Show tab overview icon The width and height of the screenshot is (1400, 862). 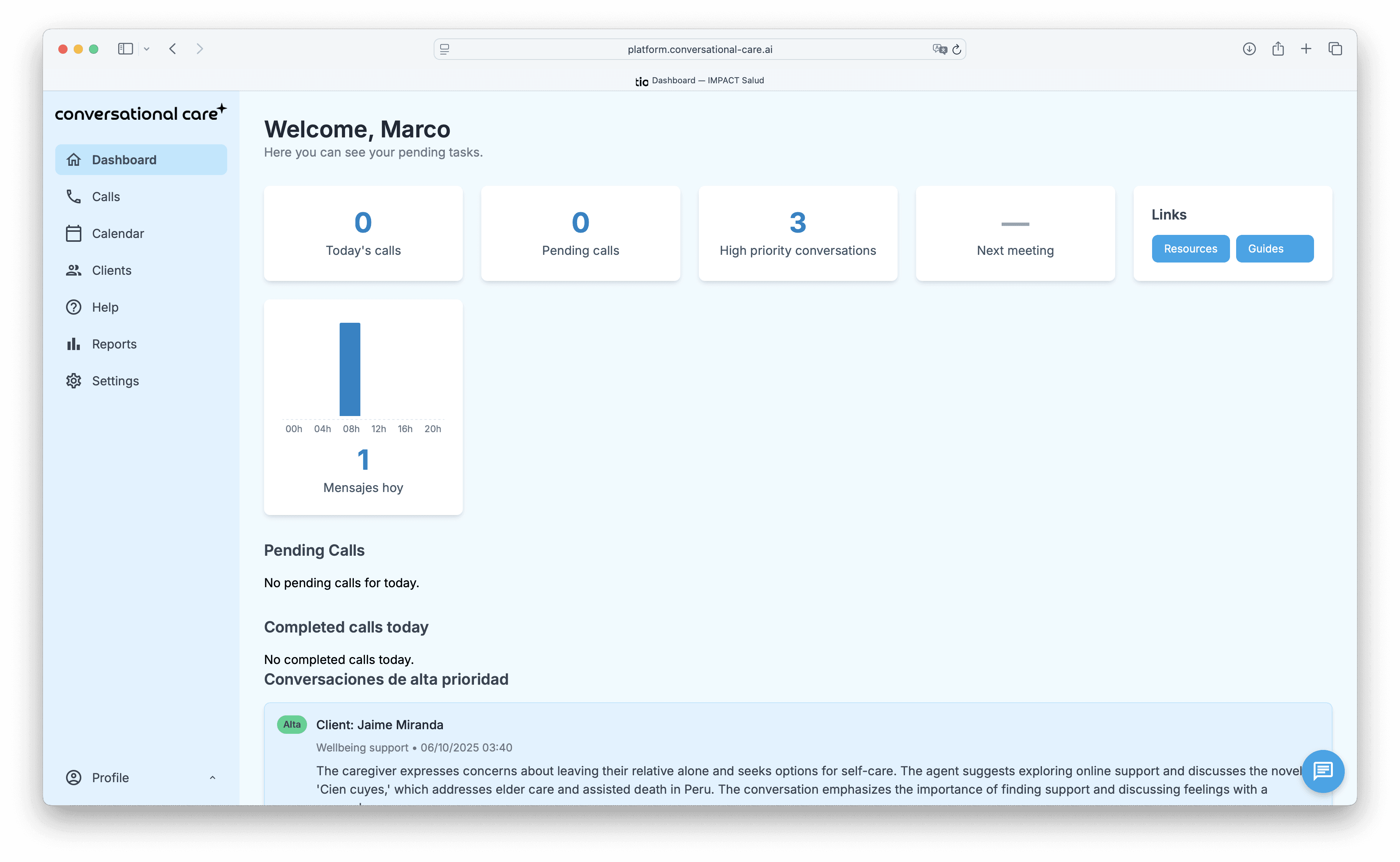(x=1335, y=49)
